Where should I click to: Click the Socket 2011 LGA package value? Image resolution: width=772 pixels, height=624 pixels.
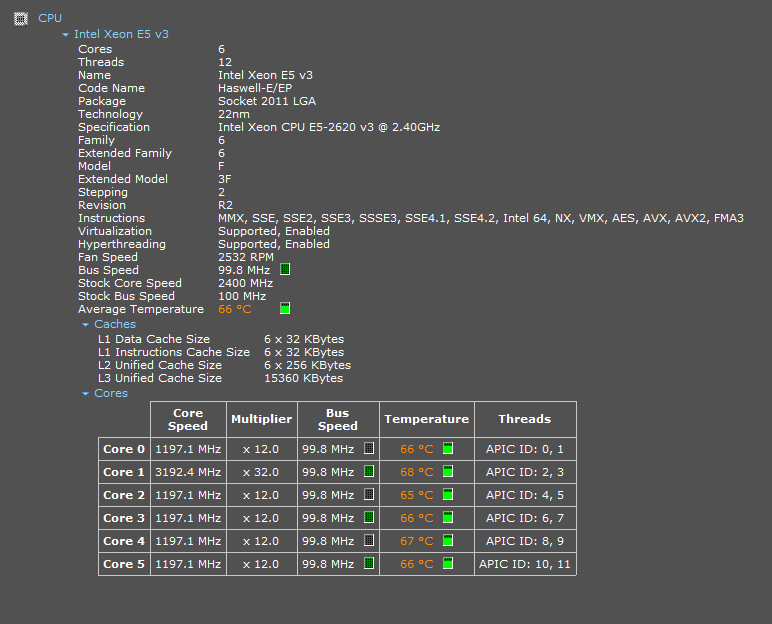(x=267, y=101)
